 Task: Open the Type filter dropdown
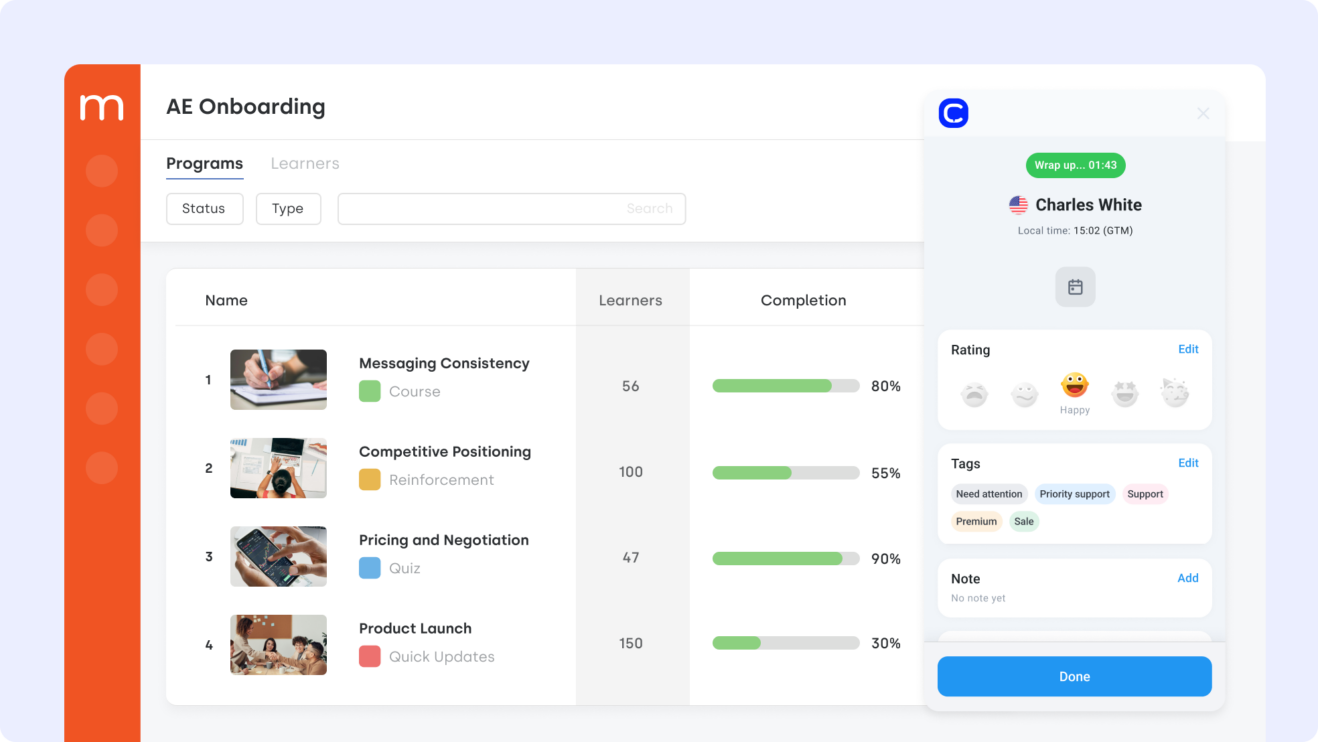point(288,208)
